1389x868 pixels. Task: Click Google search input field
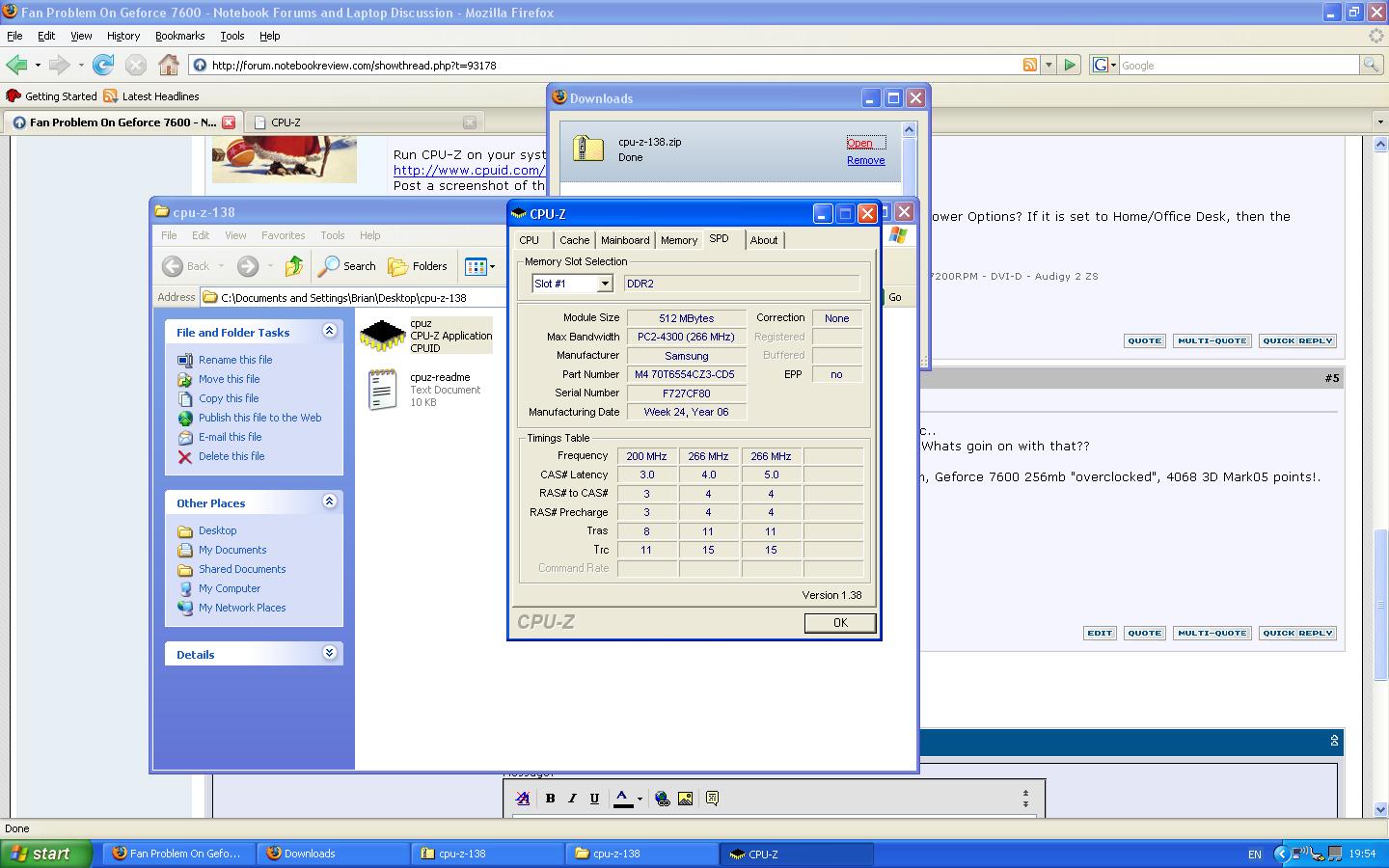pos(1239,66)
